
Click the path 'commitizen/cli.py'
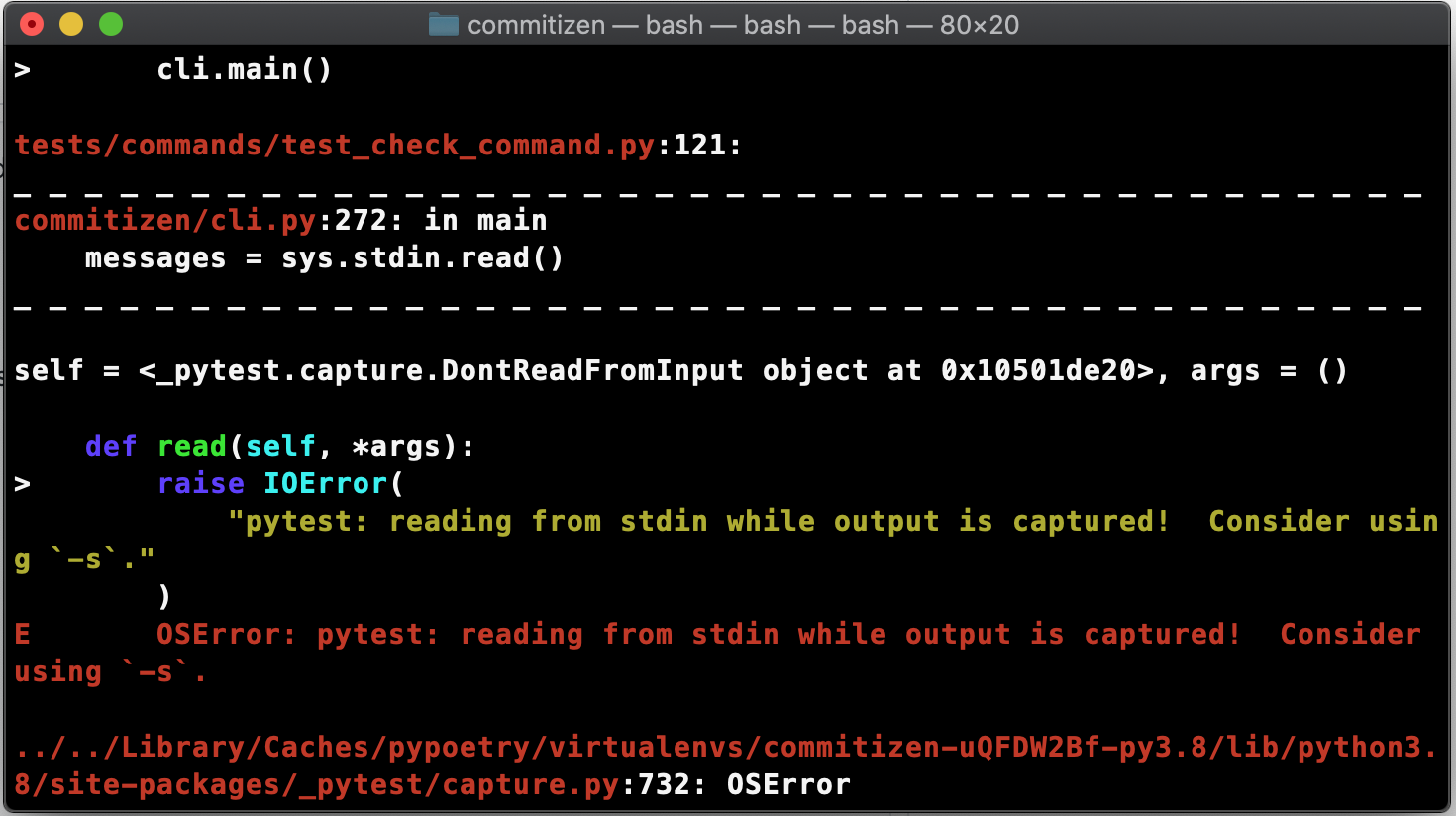[x=165, y=220]
